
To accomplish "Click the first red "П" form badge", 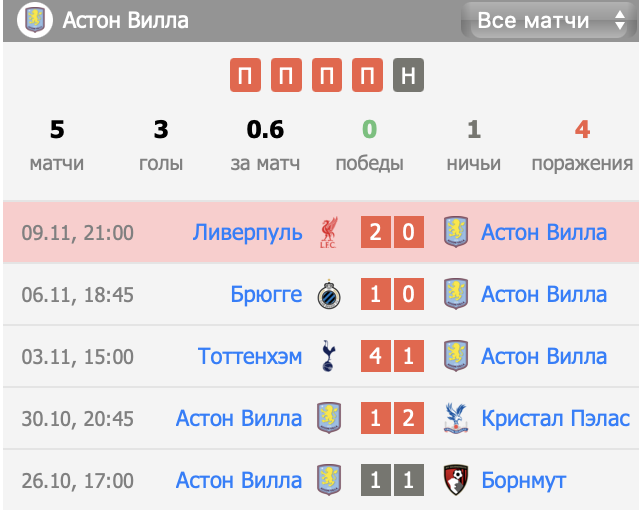I will pos(244,76).
